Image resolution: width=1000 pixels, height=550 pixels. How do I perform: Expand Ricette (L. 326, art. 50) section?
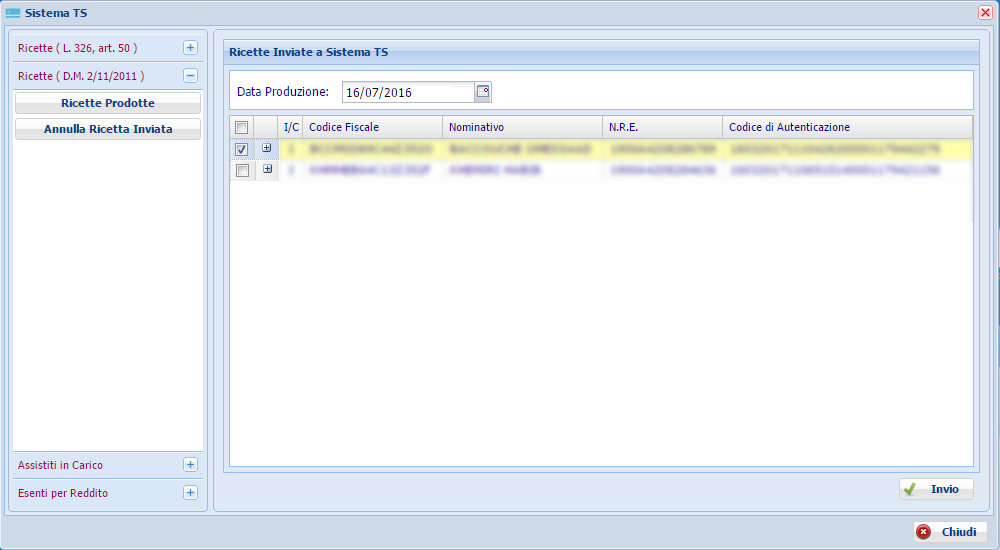(190, 48)
